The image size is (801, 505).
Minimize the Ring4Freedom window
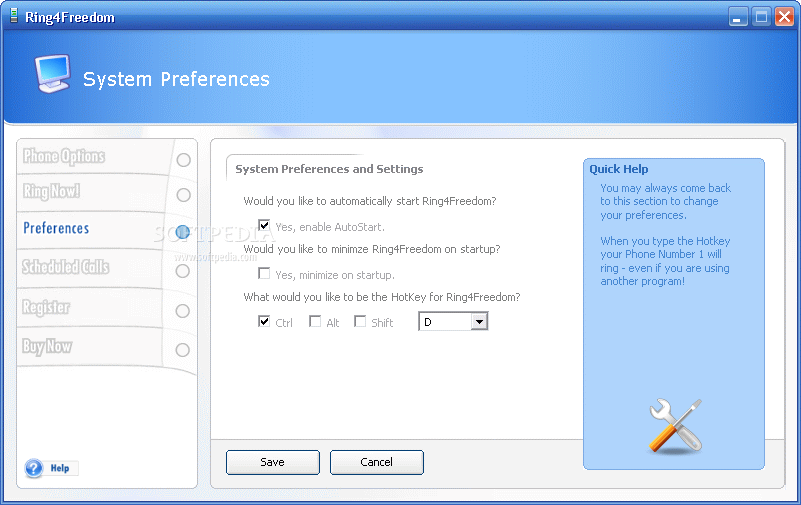pos(738,17)
